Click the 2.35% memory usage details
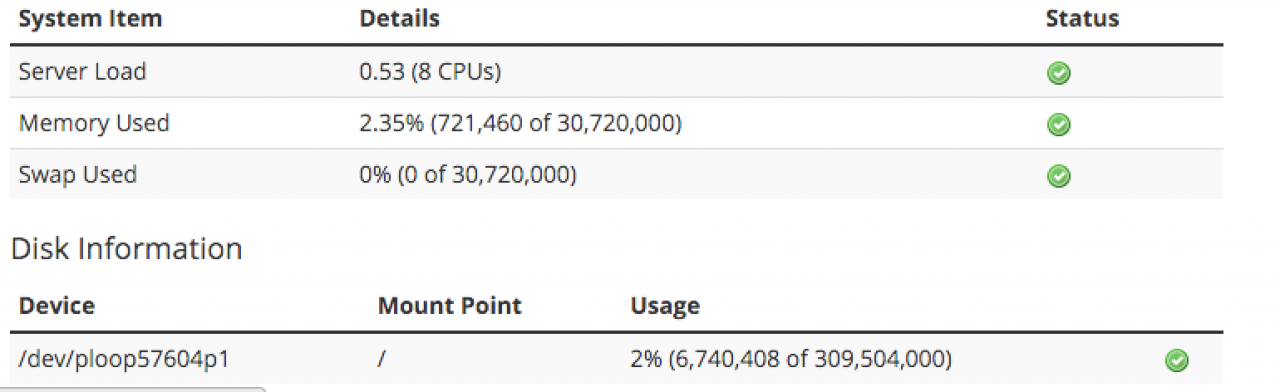This screenshot has height=392, width=1280. tap(520, 124)
